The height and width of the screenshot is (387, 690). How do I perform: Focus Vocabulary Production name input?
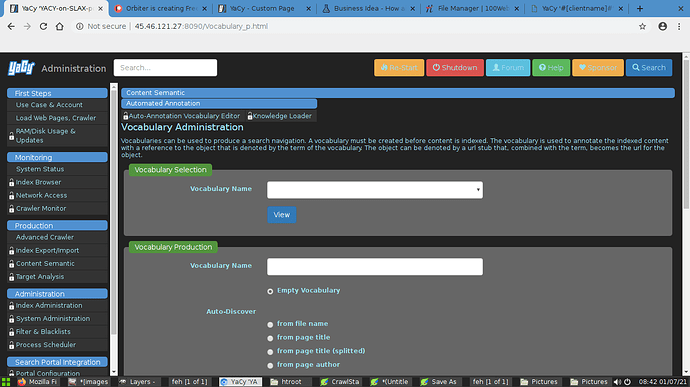(x=375, y=267)
